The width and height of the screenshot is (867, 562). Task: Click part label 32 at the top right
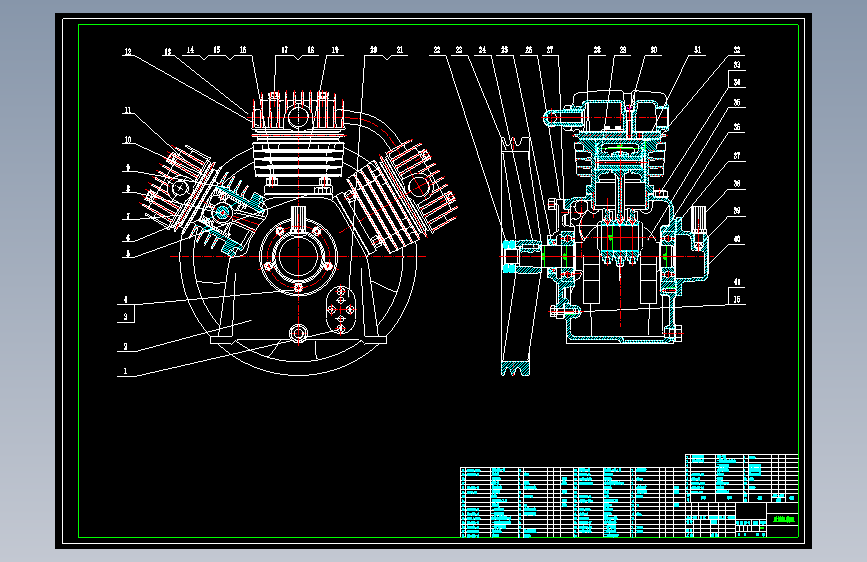(737, 50)
